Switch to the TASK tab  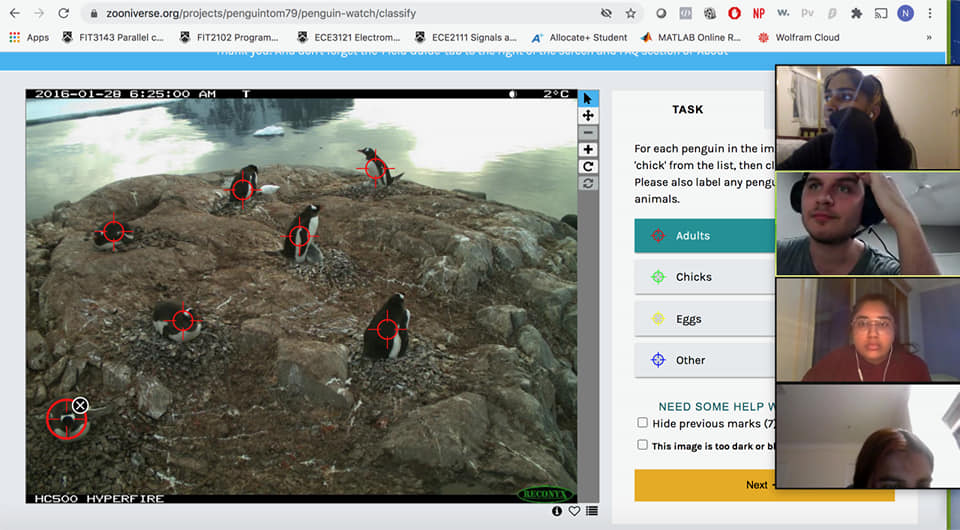click(688, 110)
